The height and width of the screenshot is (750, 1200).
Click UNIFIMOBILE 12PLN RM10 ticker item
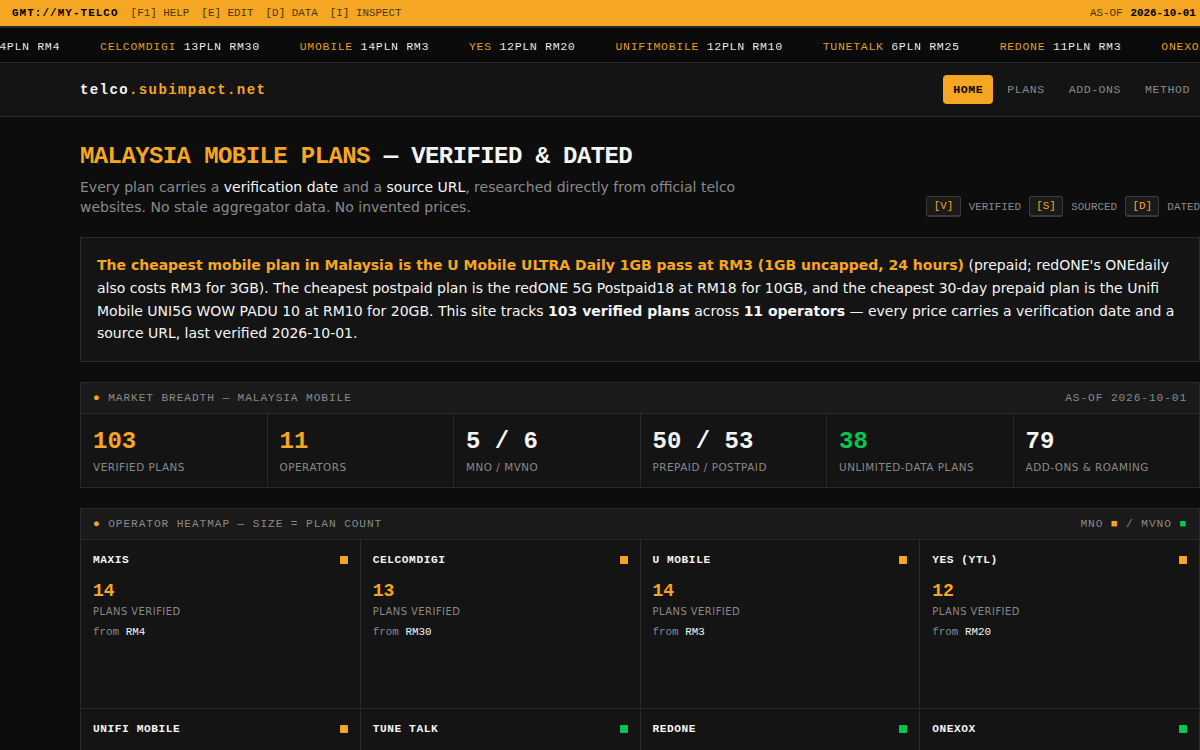[x=699, y=46]
